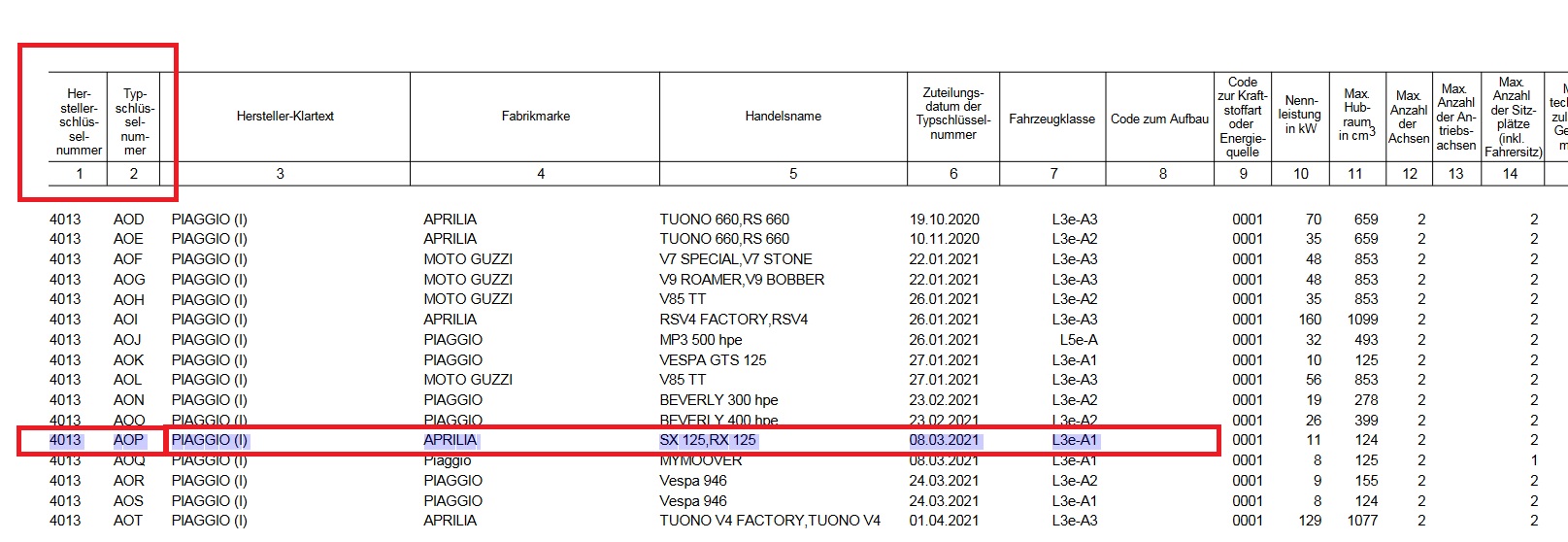The image size is (1568, 542).
Task: Click type key AOF cell
Action: pos(128,259)
